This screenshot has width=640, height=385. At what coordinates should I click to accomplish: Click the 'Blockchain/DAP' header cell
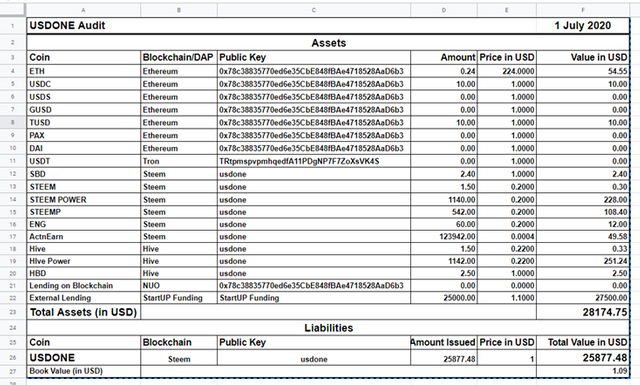pyautogui.click(x=179, y=58)
